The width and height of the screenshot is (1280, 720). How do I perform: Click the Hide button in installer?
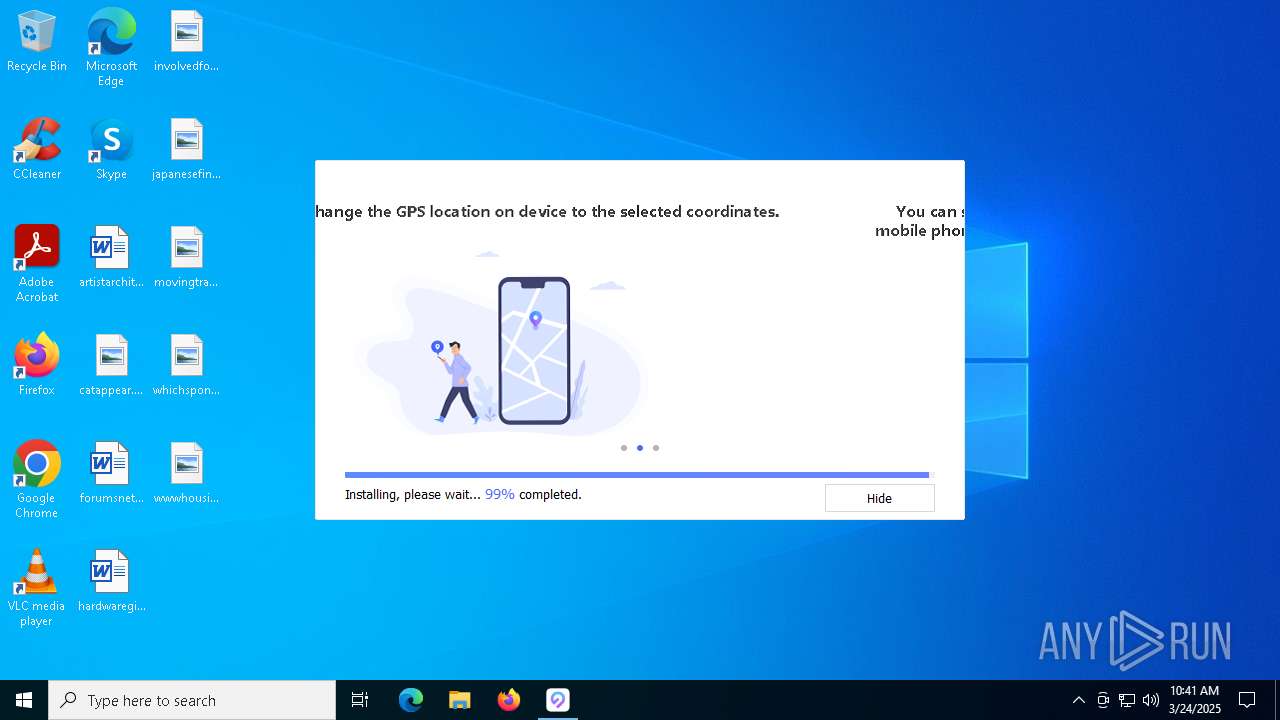tap(879, 498)
